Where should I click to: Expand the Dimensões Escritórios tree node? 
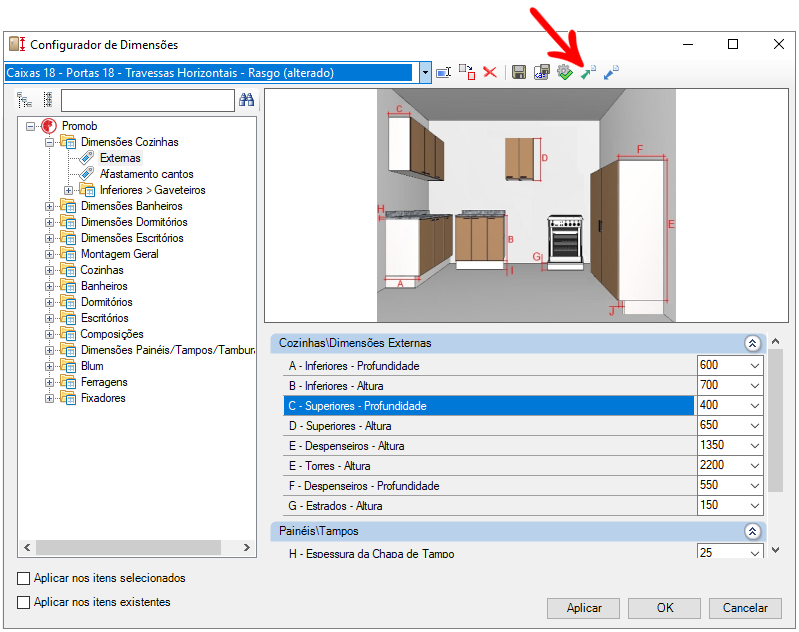tap(49, 238)
